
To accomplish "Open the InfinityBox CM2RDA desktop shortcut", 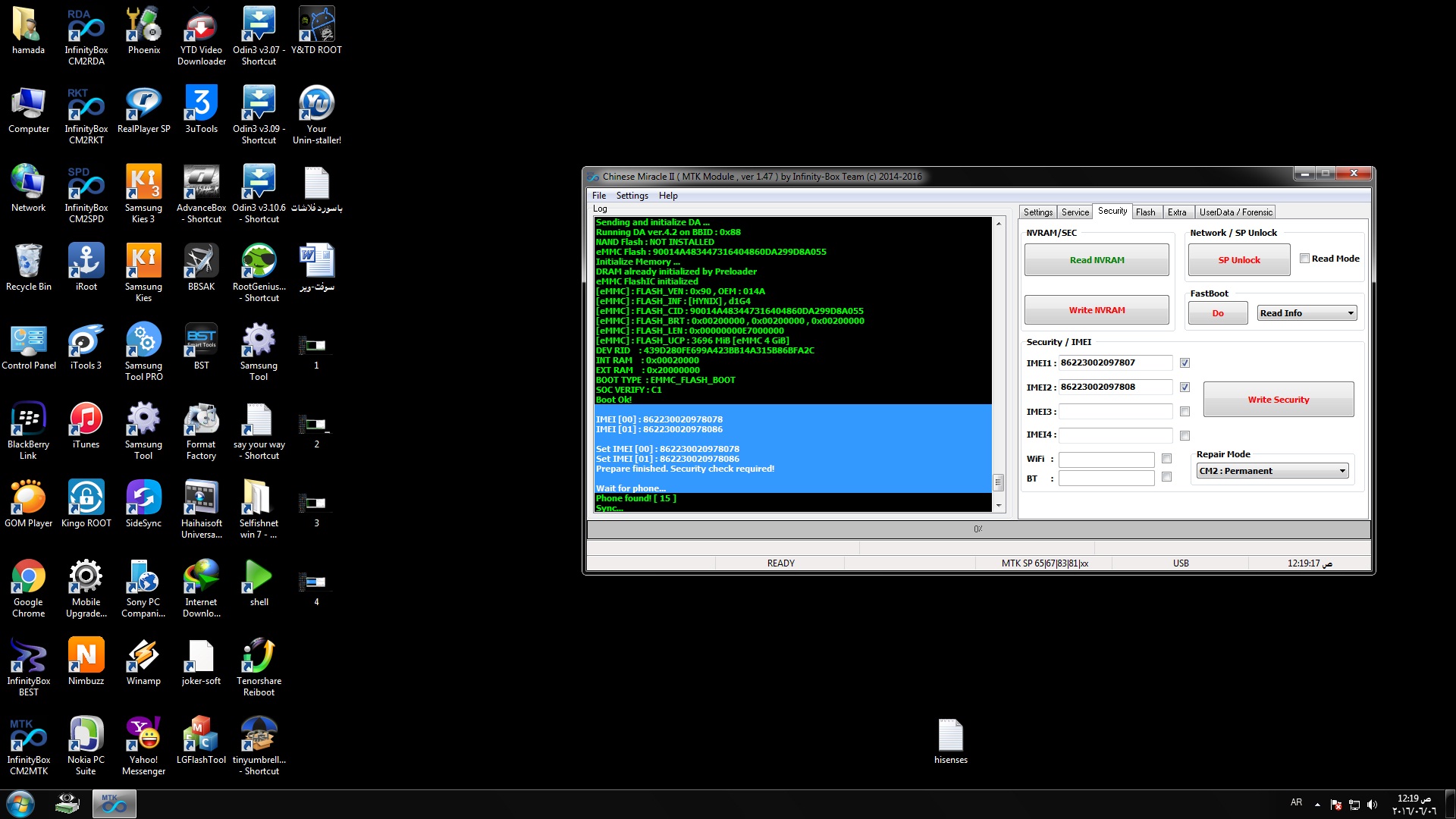I will pos(86,36).
